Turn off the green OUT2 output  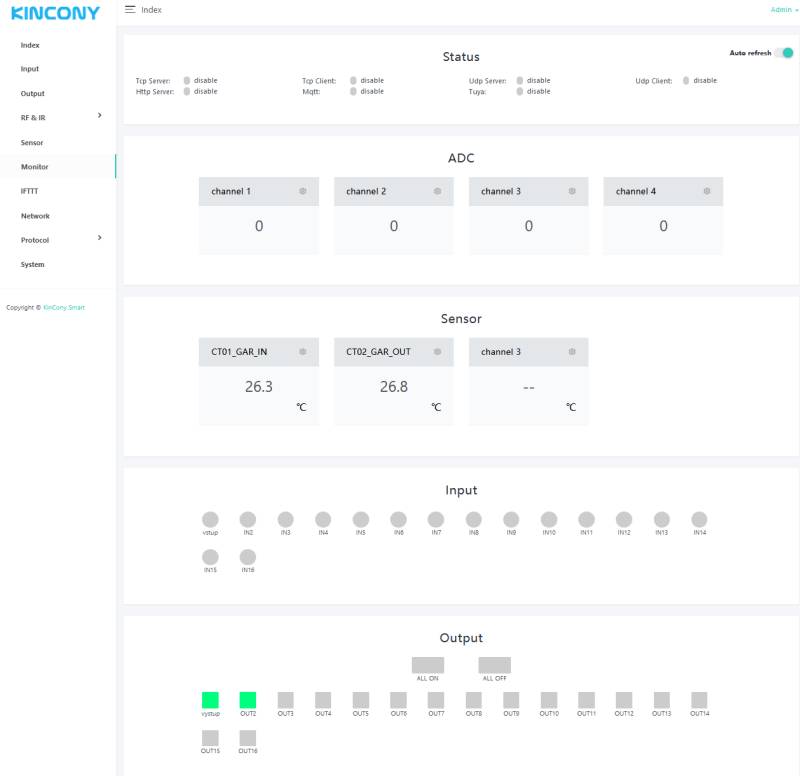coord(248,700)
